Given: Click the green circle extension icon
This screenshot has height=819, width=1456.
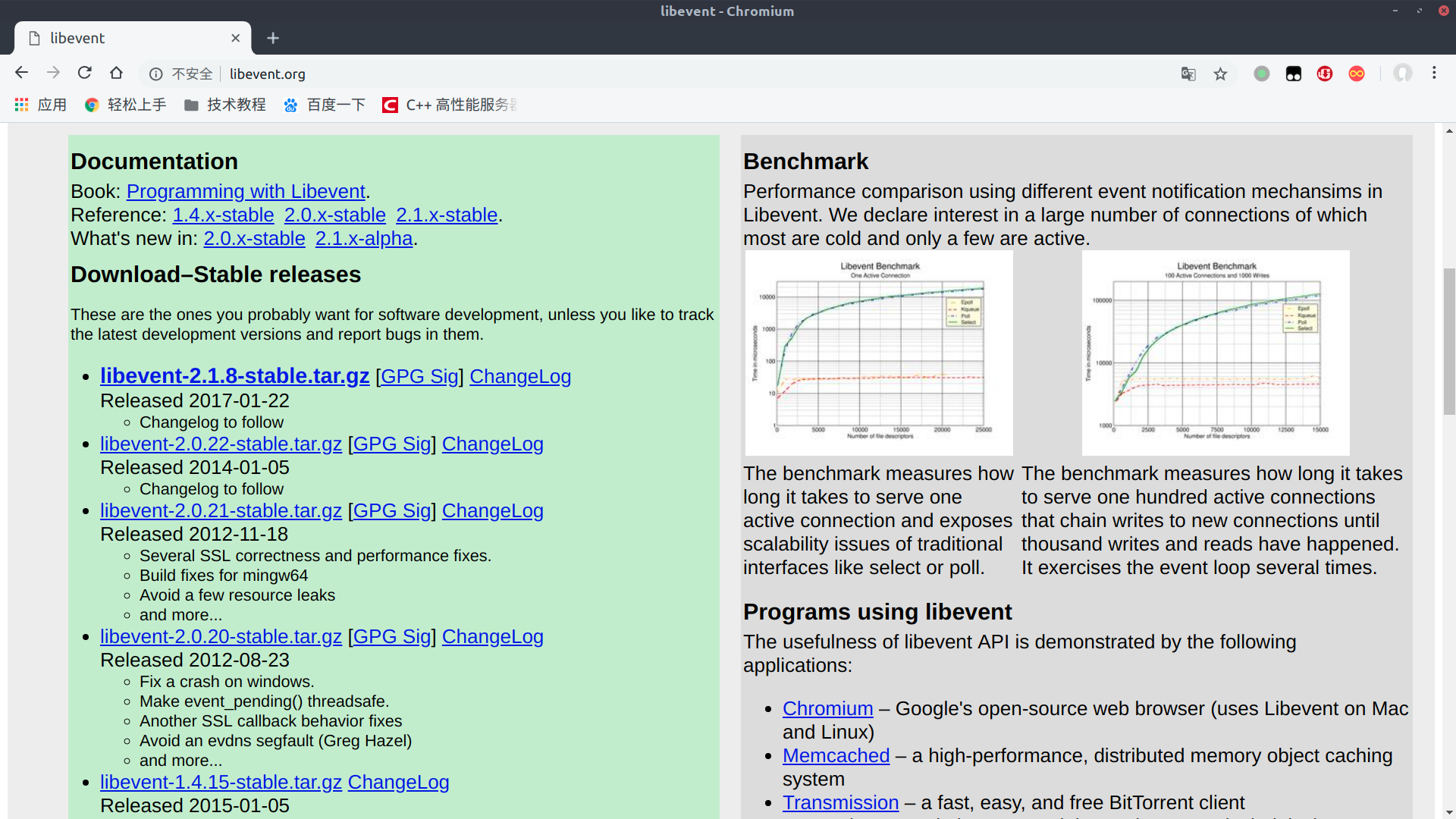Looking at the screenshot, I should coord(1262,74).
